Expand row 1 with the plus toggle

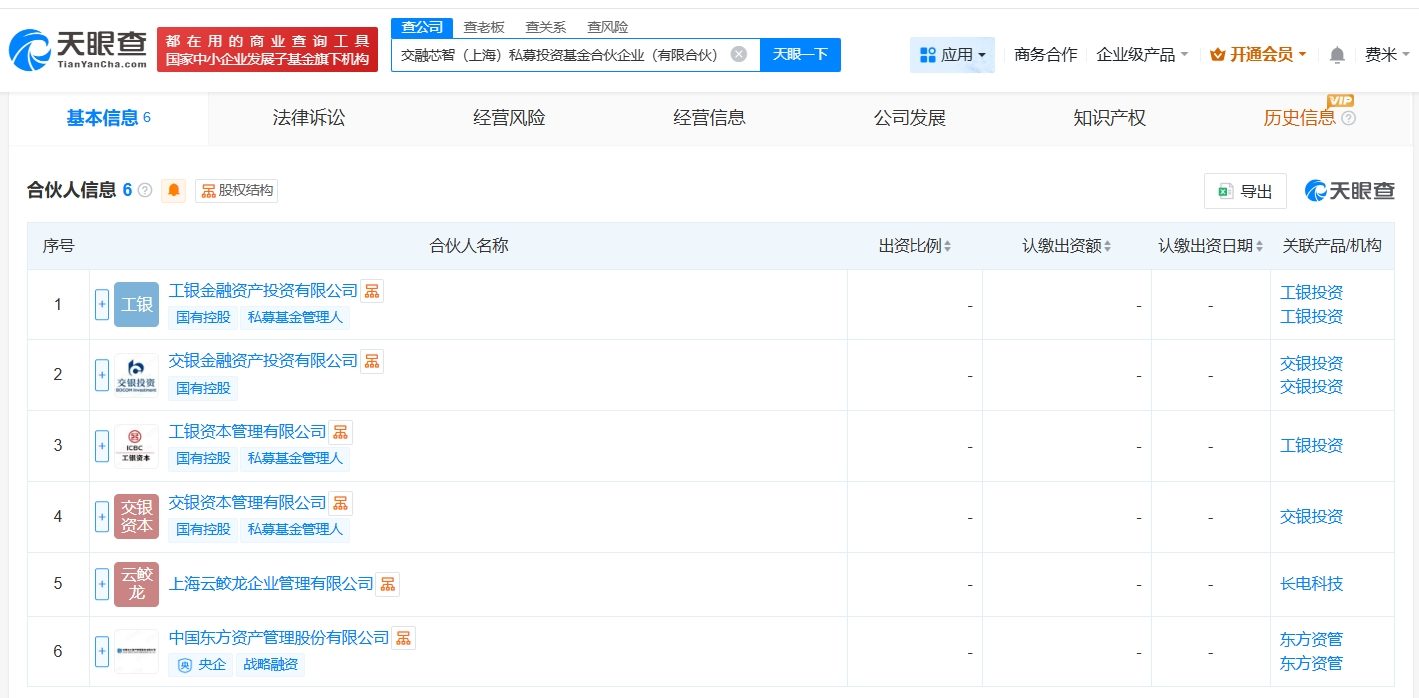click(102, 304)
